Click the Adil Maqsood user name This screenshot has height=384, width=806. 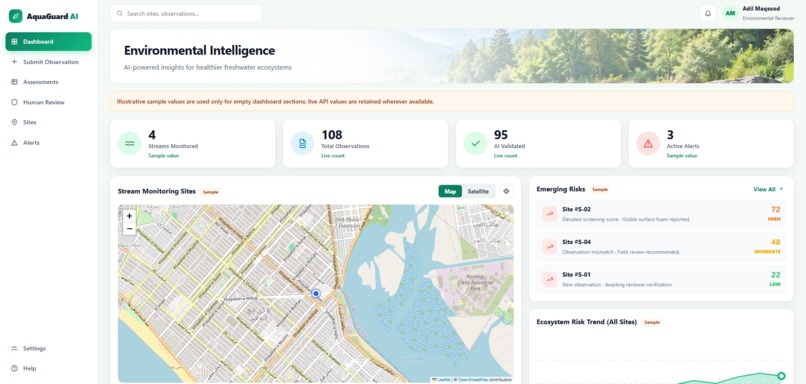pos(760,9)
